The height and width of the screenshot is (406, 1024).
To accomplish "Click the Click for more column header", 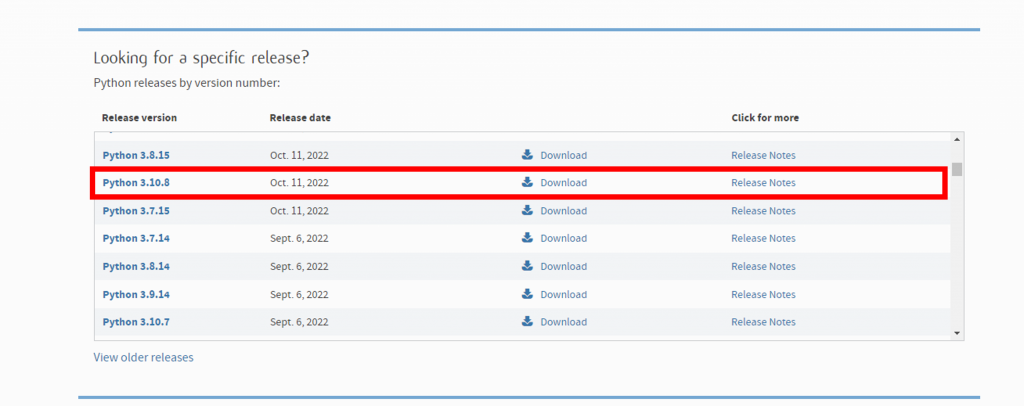I will point(765,118).
